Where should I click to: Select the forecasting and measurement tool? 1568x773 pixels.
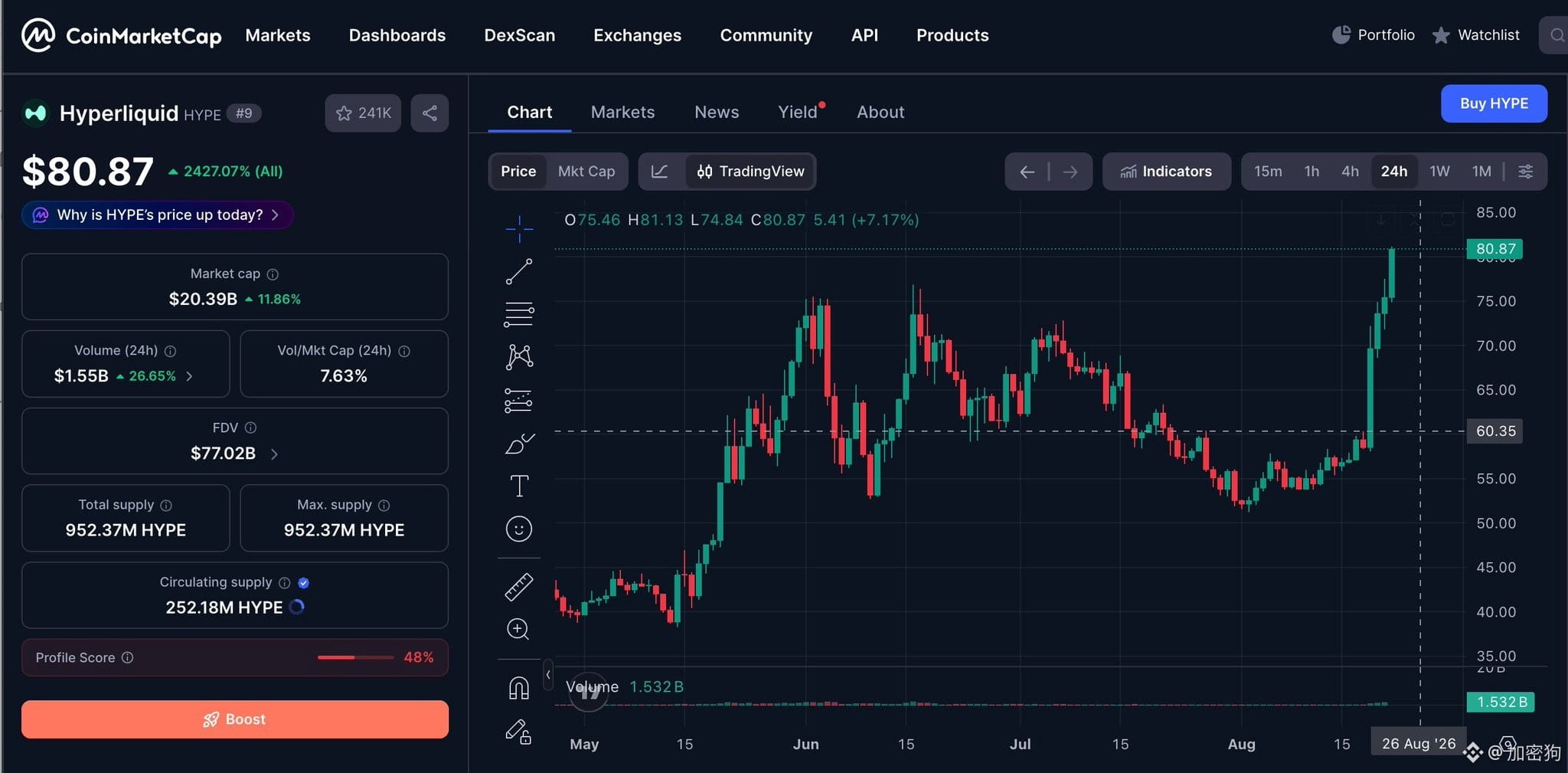pos(519,400)
